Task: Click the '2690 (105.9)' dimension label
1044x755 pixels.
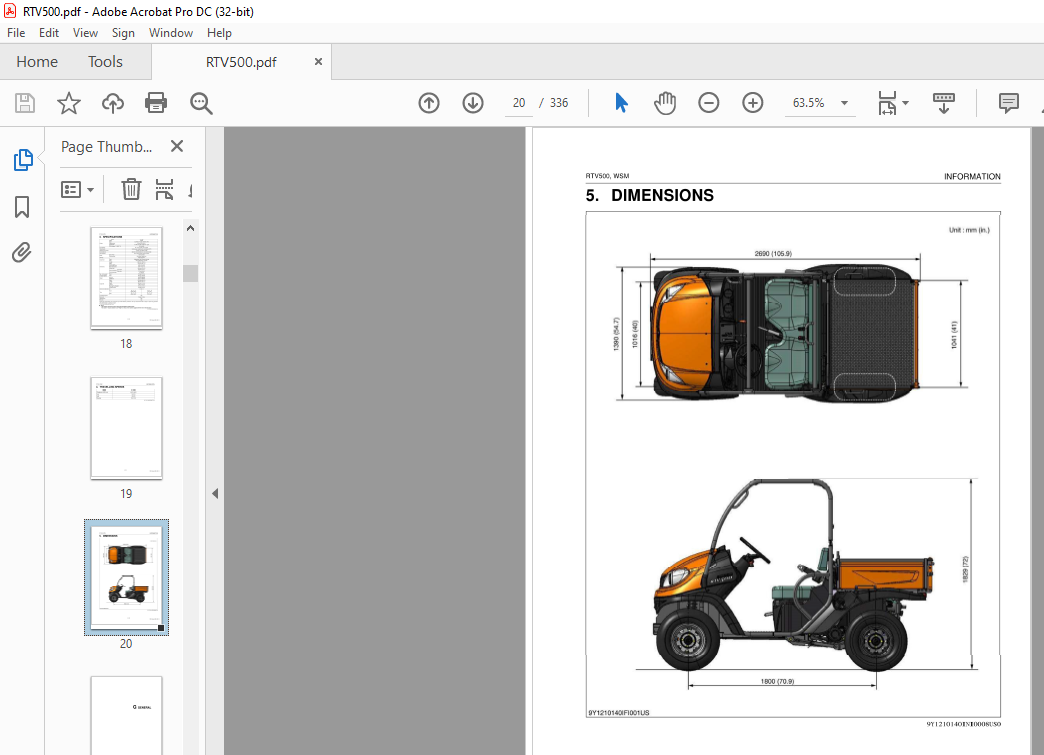Action: pyautogui.click(x=773, y=254)
